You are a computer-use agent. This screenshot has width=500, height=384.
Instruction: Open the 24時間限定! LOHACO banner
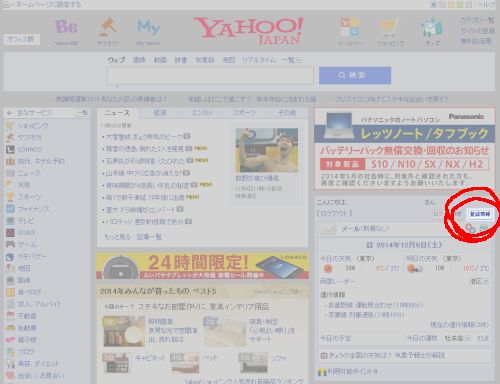click(202, 266)
